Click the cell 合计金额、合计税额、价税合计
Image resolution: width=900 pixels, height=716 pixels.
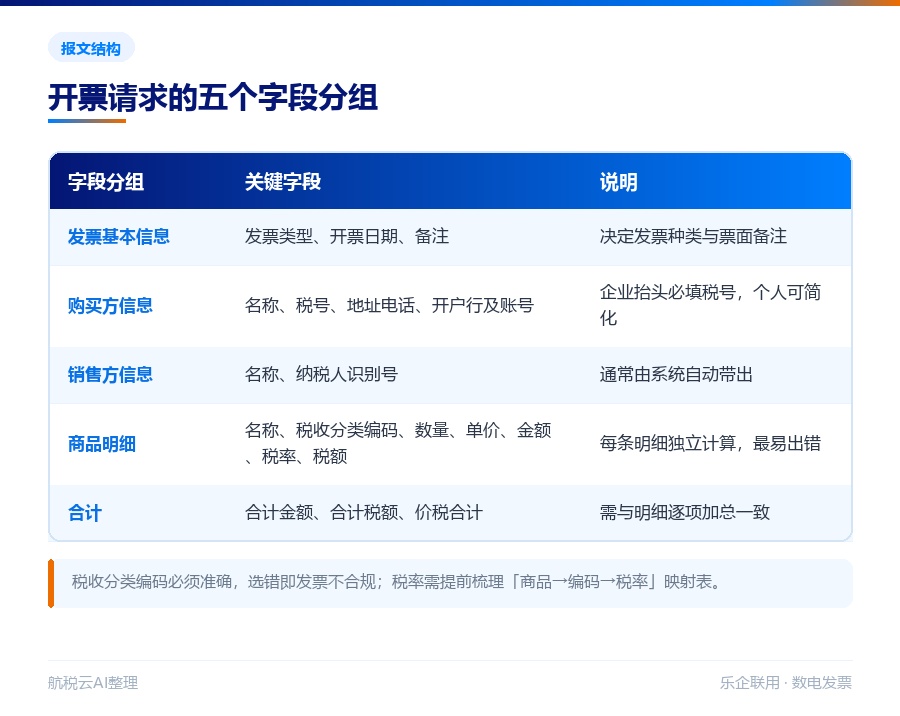pyautogui.click(x=364, y=512)
